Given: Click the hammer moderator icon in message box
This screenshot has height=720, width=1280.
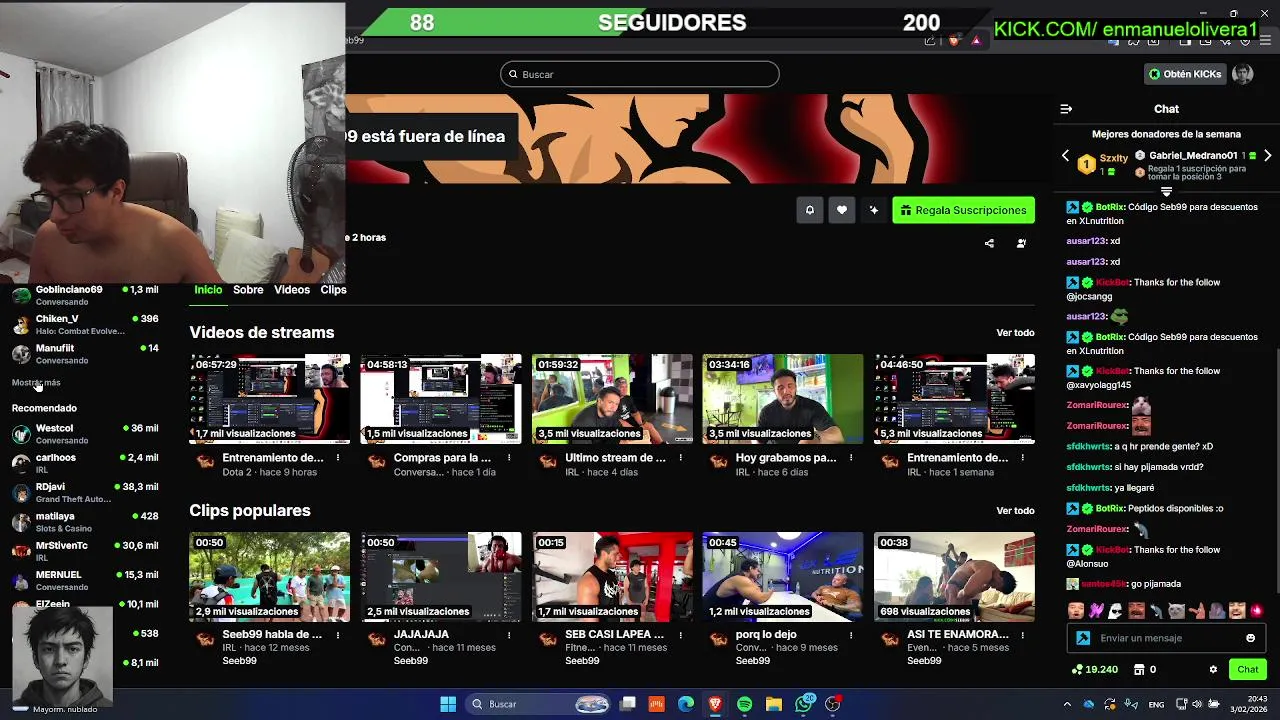Looking at the screenshot, I should click(x=1083, y=638).
